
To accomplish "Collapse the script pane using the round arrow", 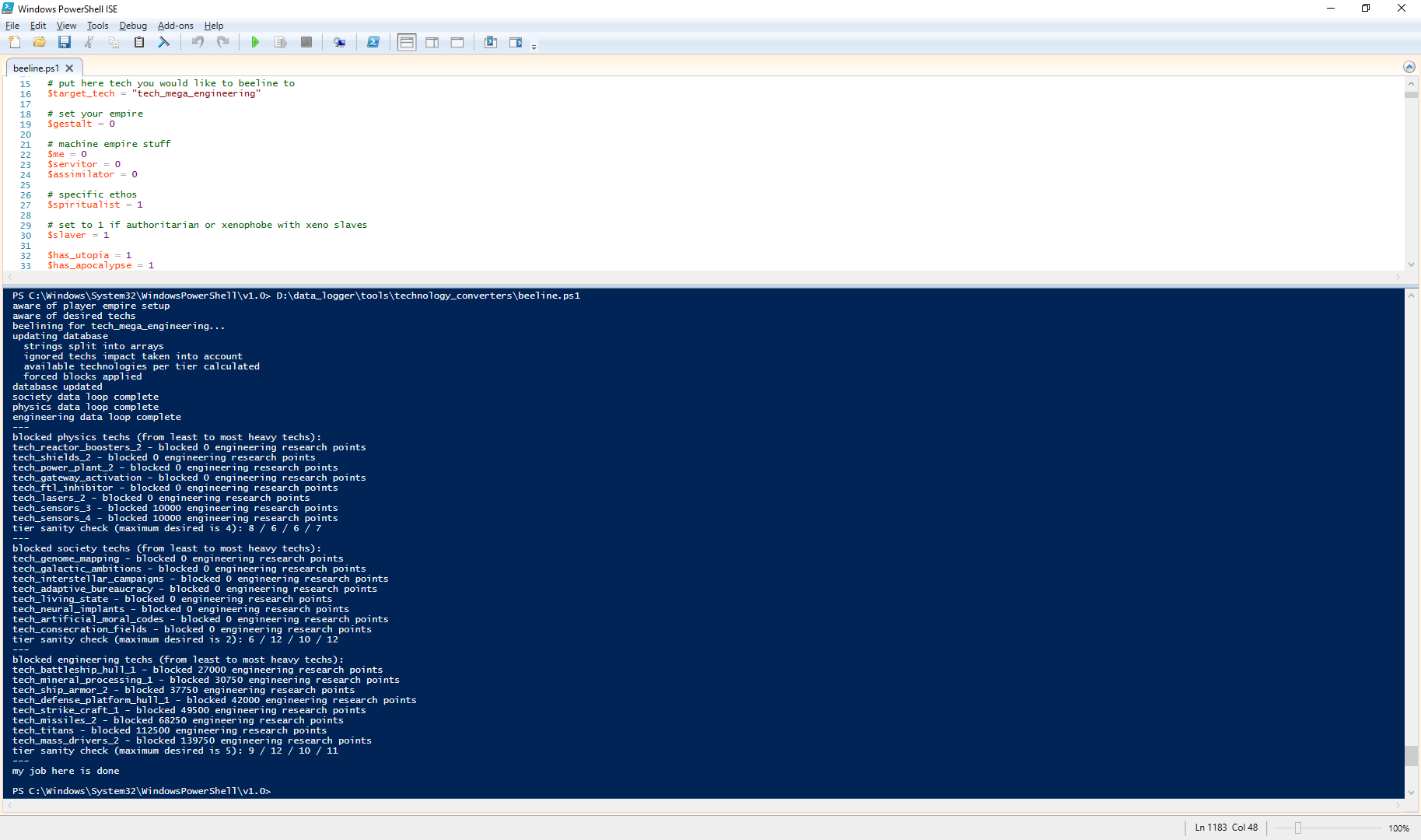I will [x=1409, y=67].
